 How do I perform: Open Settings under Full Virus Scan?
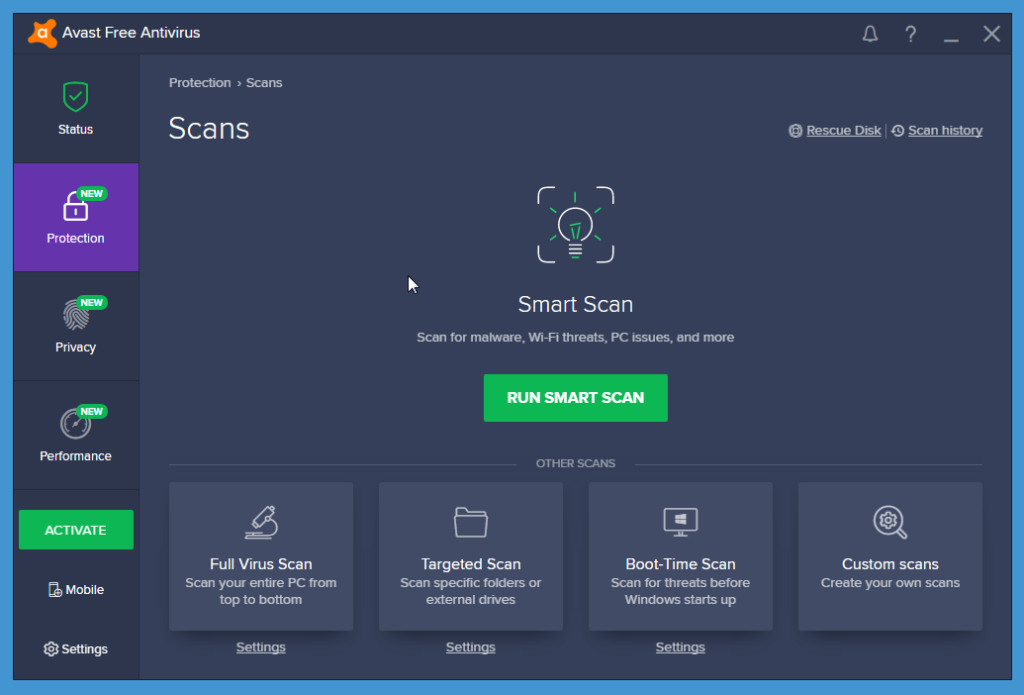pos(261,647)
